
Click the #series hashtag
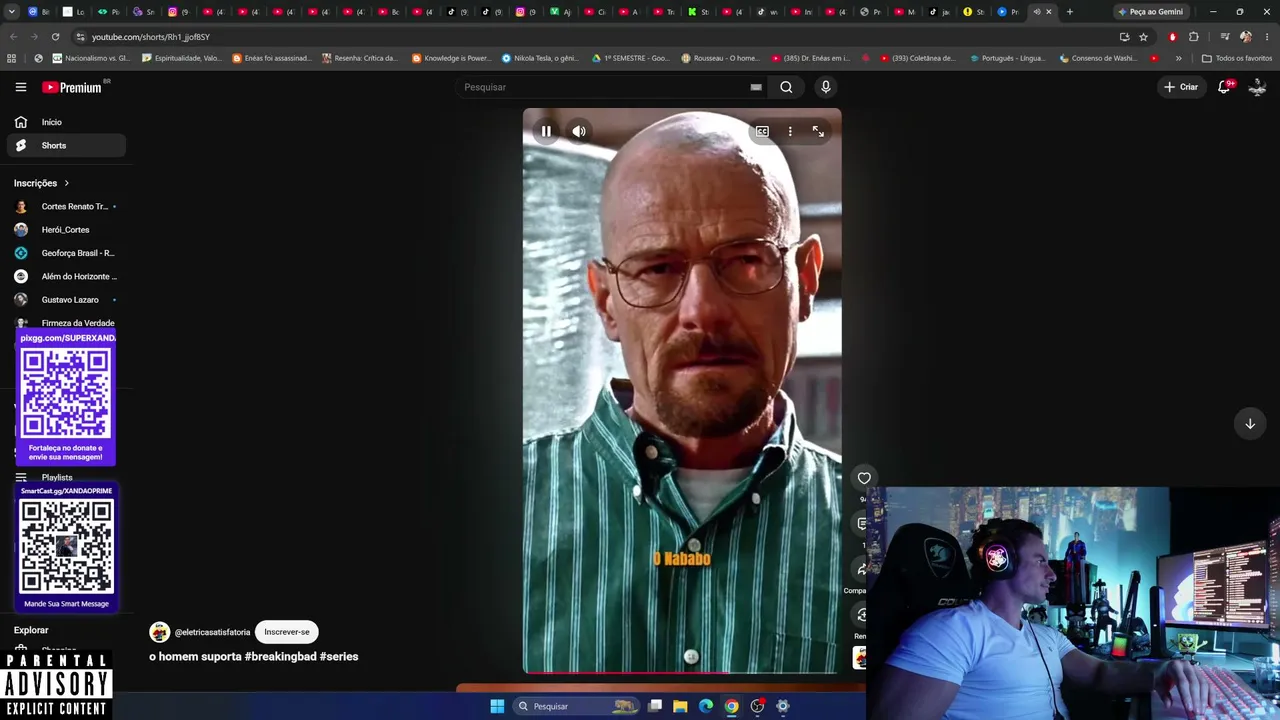339,657
